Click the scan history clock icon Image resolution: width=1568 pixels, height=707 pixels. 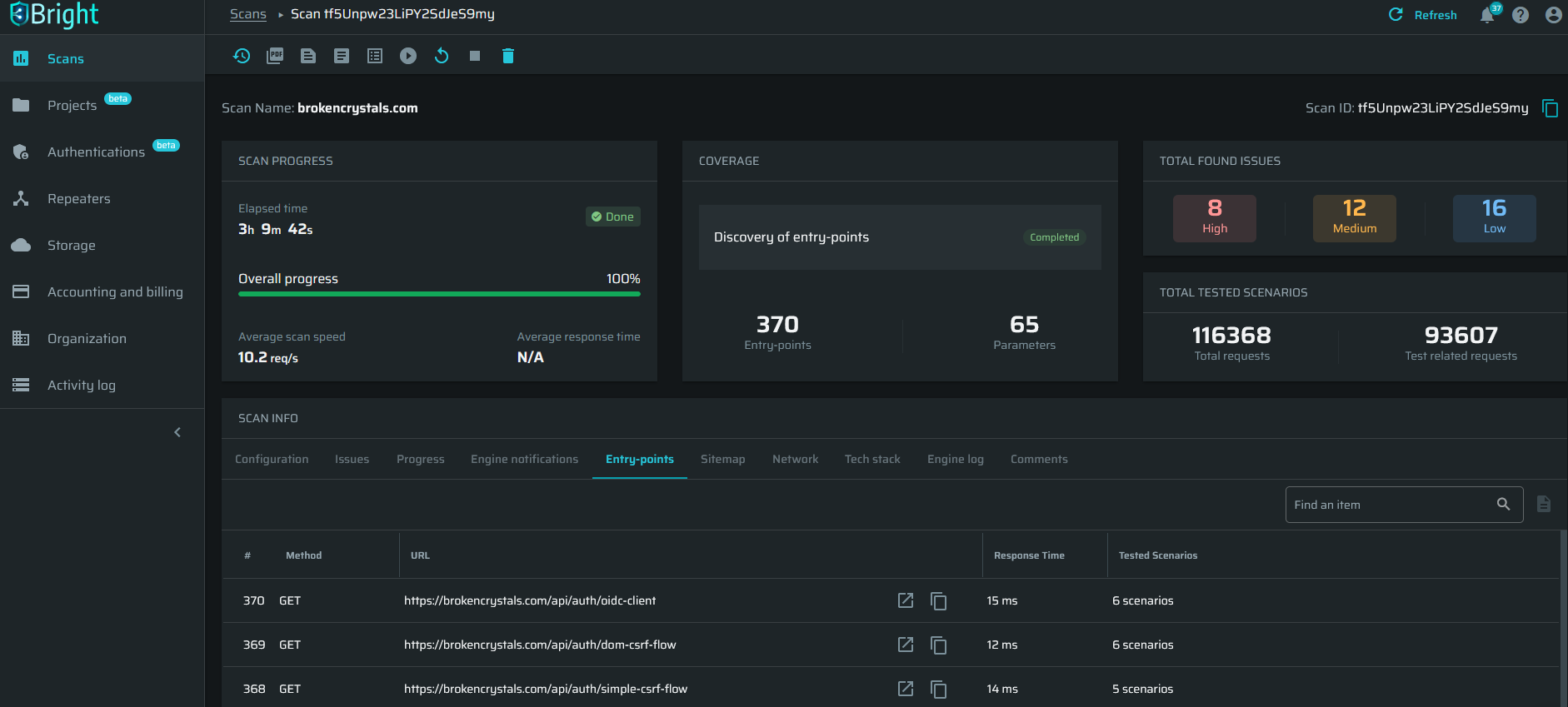pos(242,56)
